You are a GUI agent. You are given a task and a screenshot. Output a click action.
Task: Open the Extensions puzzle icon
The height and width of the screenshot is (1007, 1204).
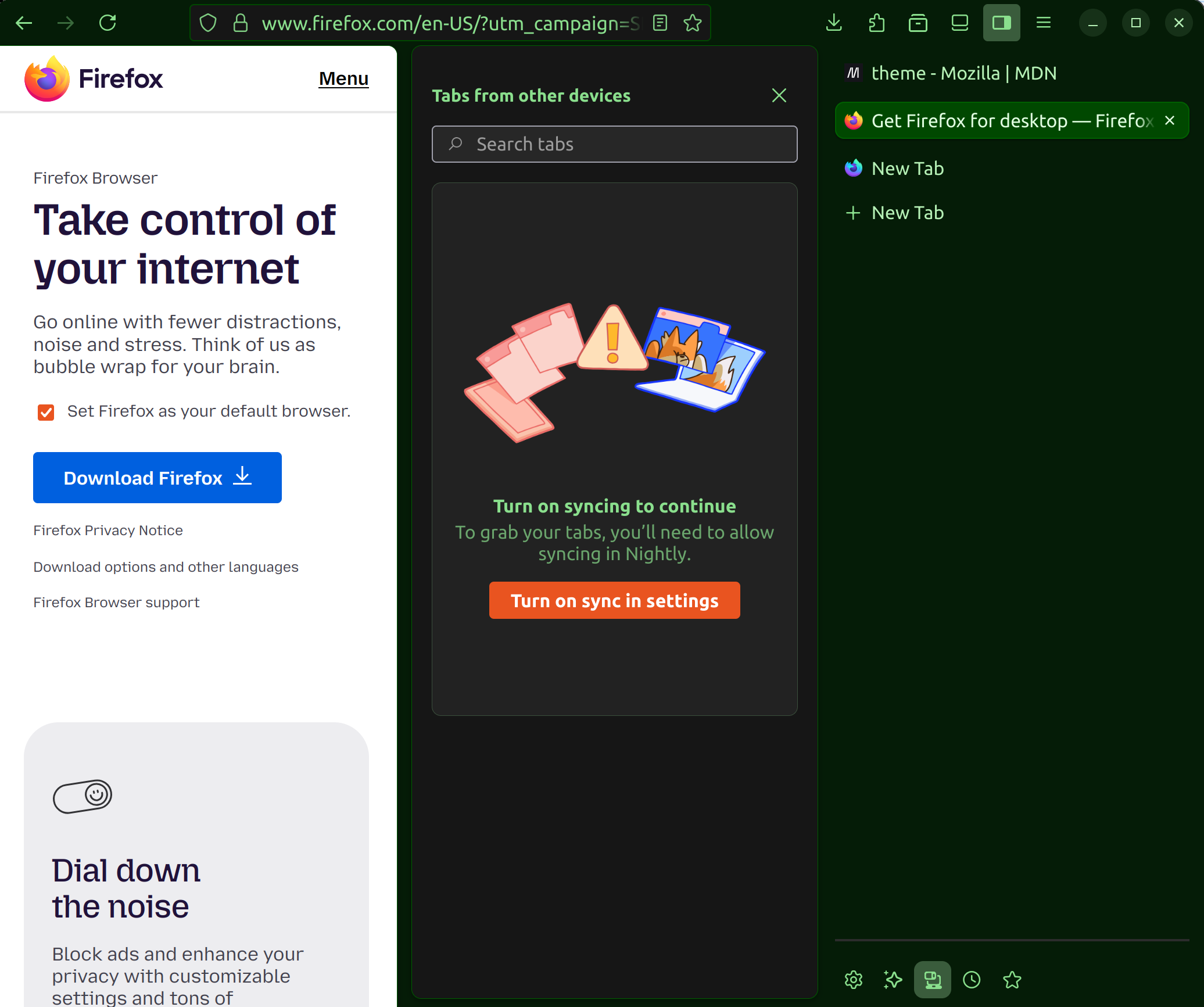tap(876, 23)
